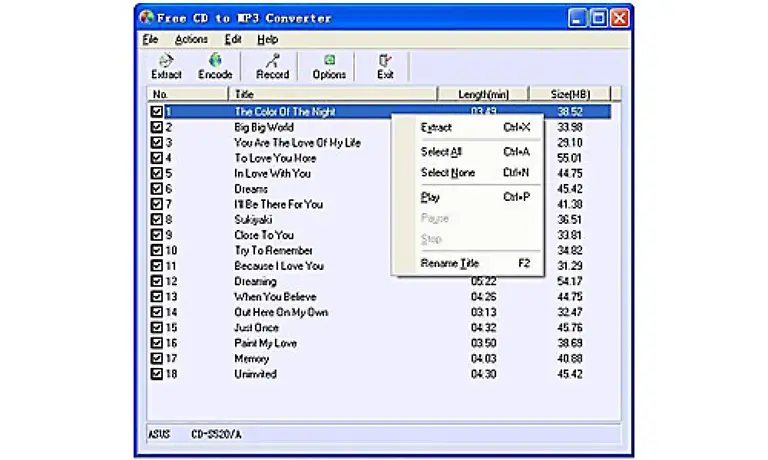
Task: Click the 55.01 size value for track 4
Action: point(569,158)
